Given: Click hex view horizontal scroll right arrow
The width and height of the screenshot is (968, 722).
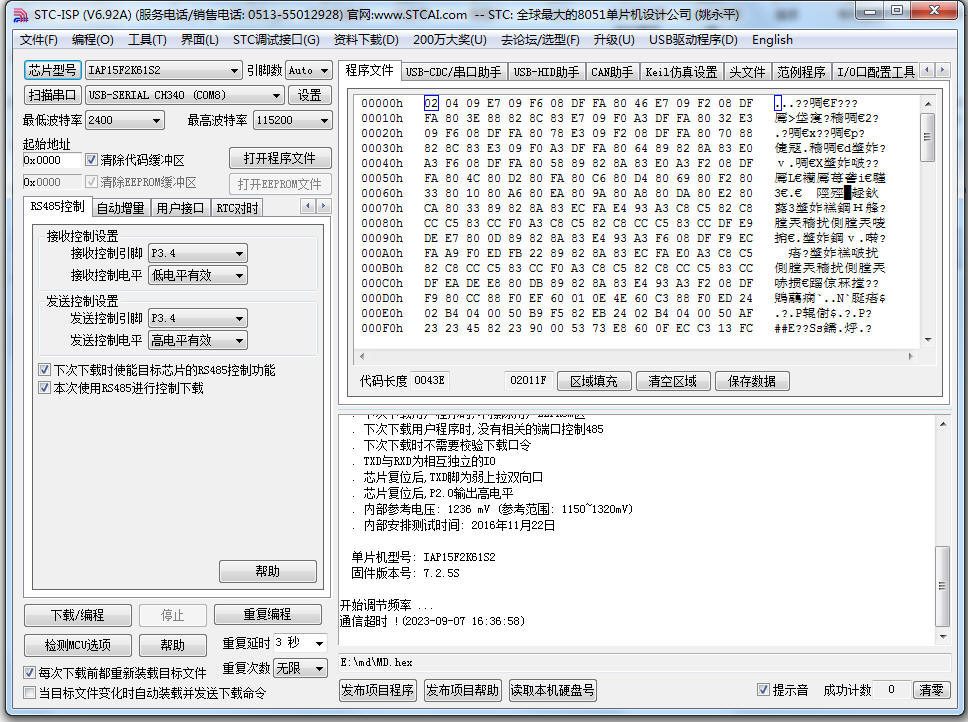Looking at the screenshot, I should click(911, 356).
